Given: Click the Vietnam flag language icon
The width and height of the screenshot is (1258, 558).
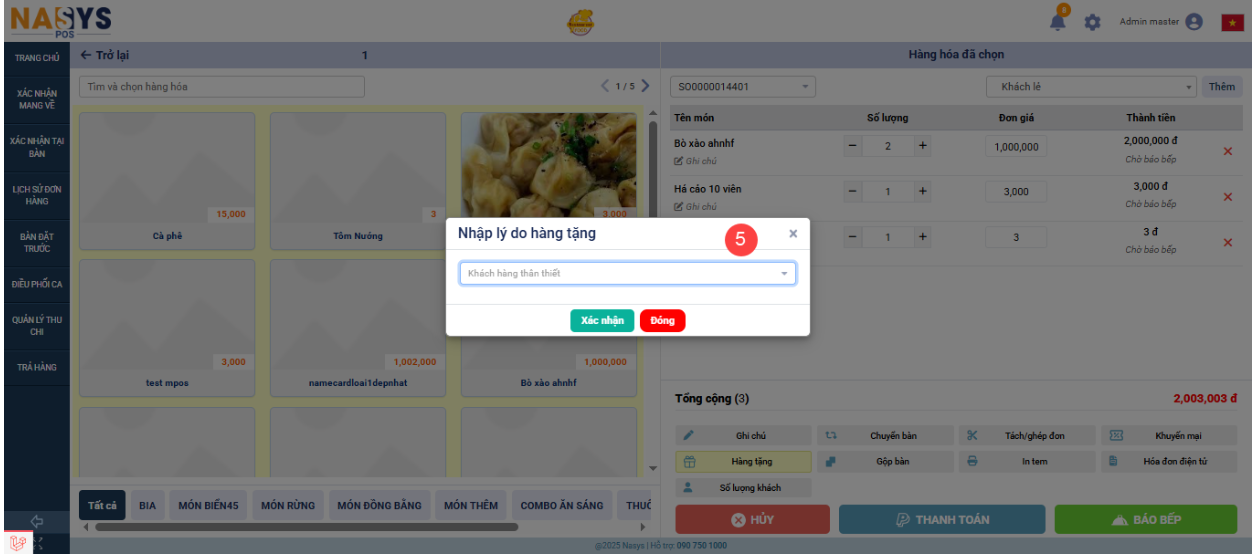Looking at the screenshot, I should pyautogui.click(x=1231, y=23).
